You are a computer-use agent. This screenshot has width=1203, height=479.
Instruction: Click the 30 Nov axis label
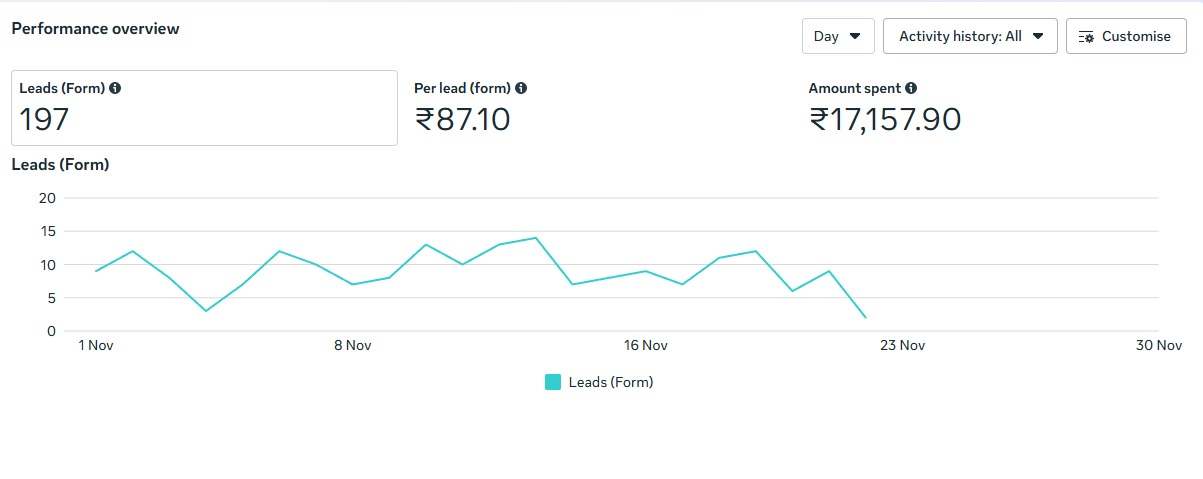(x=1159, y=346)
